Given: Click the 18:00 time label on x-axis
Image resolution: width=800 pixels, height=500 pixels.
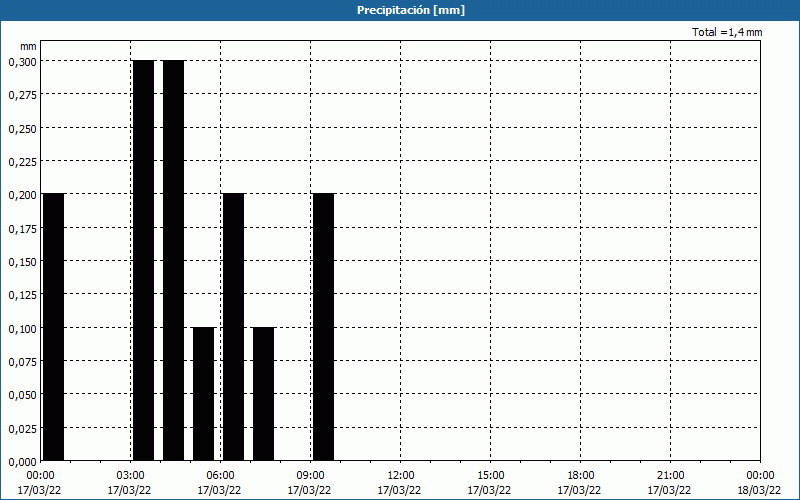Looking at the screenshot, I should (x=581, y=476).
